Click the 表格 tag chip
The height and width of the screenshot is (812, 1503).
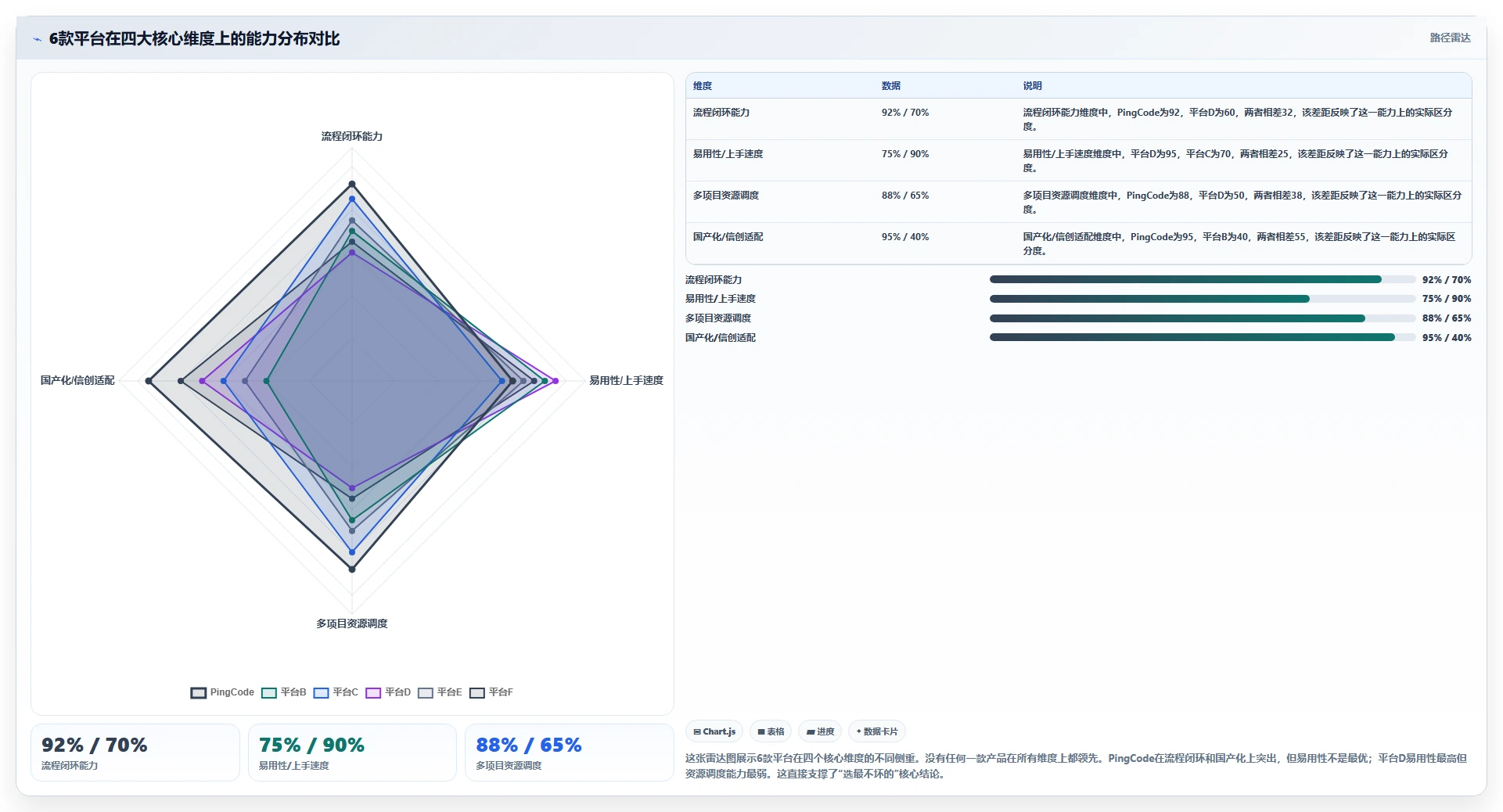pos(771,731)
